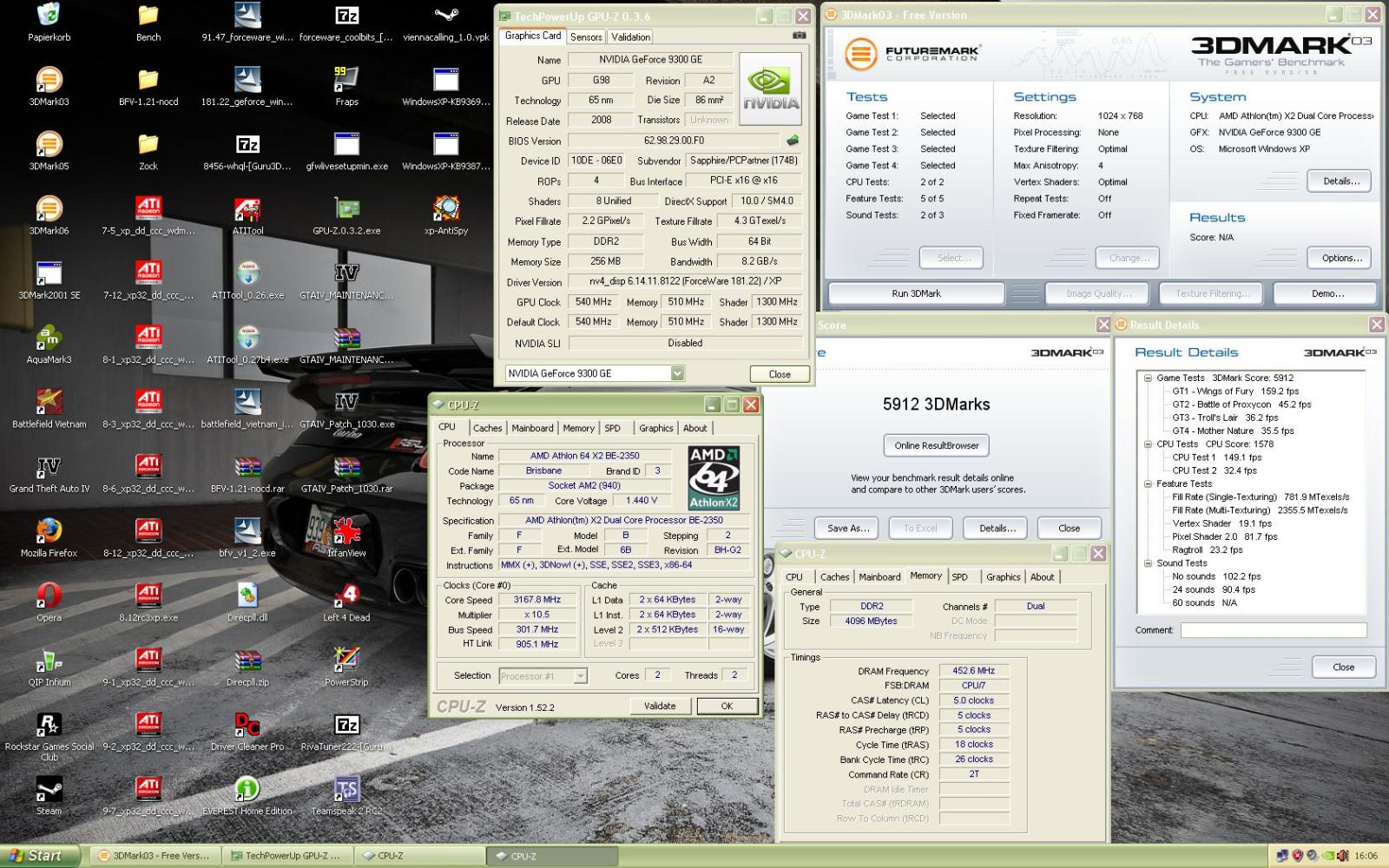
Task: Click the DRAM Frequency 452.6 MHz value
Action: (x=973, y=671)
